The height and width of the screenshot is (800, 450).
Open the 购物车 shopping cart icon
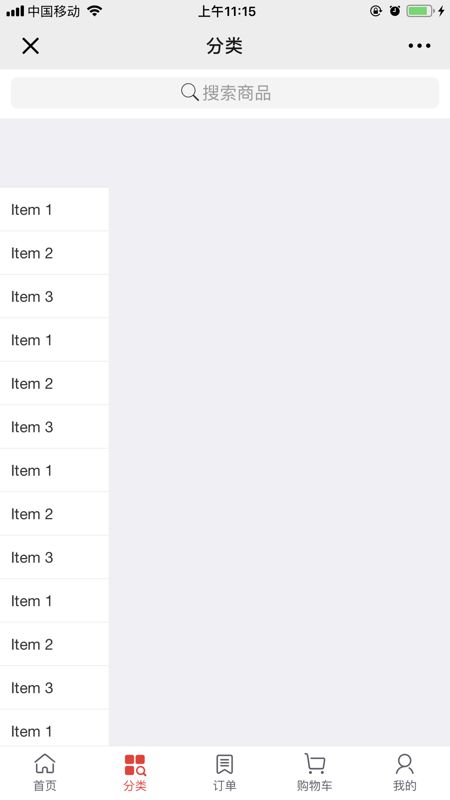click(x=315, y=764)
